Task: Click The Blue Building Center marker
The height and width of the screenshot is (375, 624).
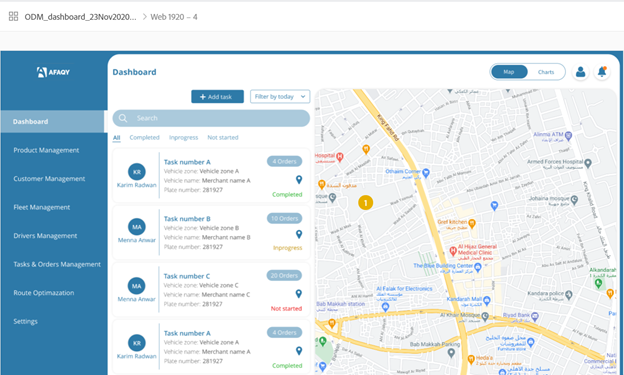Action: pyautogui.click(x=478, y=267)
